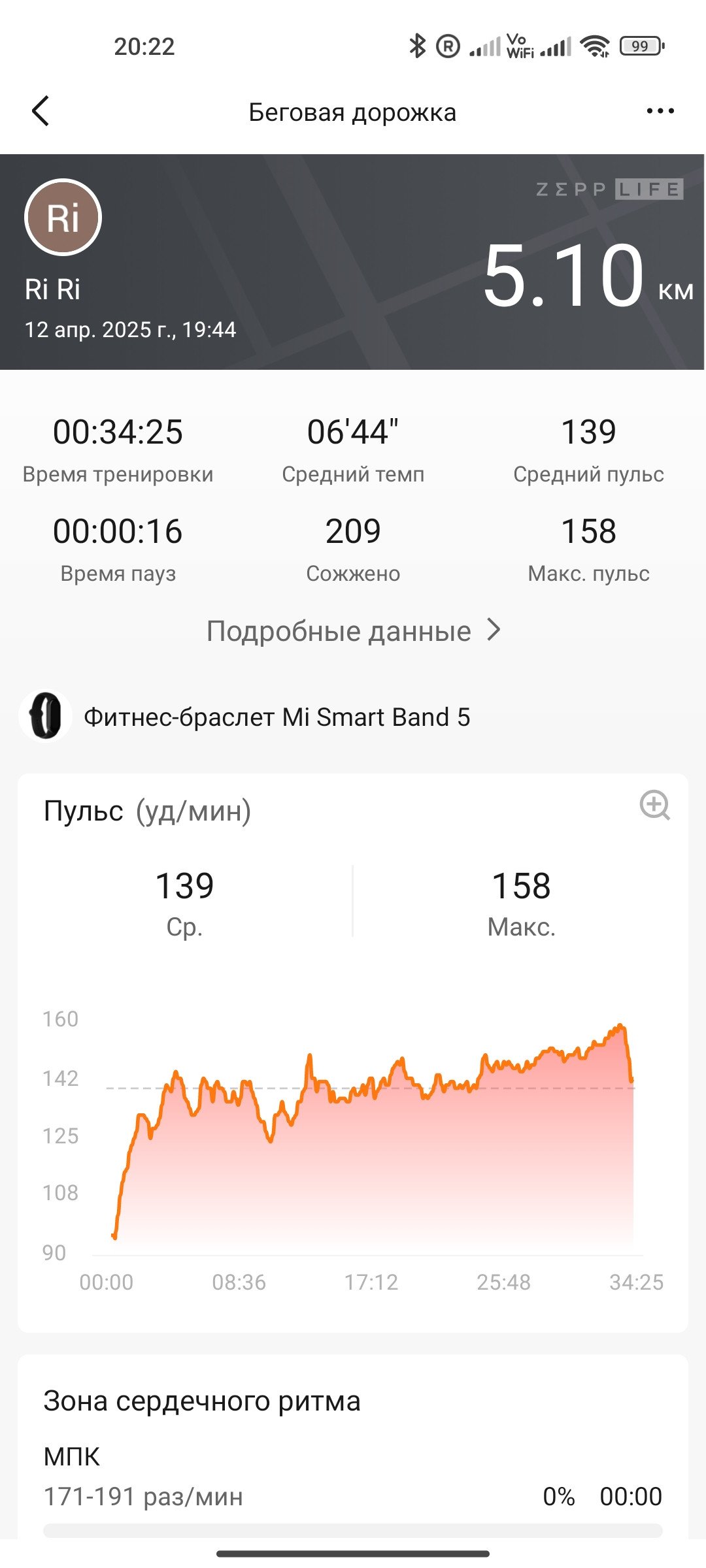The height and width of the screenshot is (1568, 706).
Task: Tap the battery indicator showing 99
Action: pyautogui.click(x=641, y=46)
